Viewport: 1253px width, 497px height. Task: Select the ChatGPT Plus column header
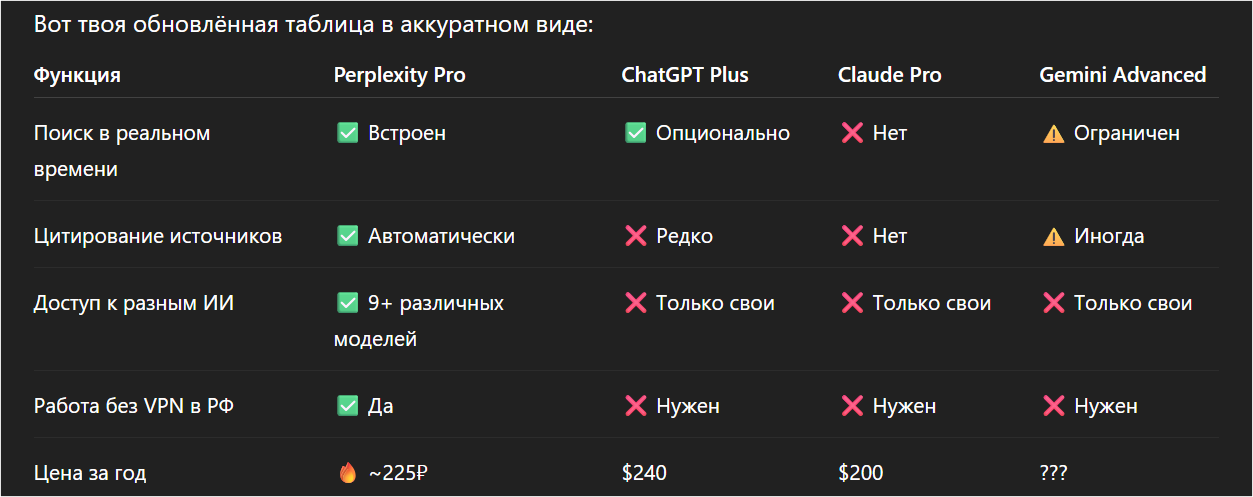[685, 75]
